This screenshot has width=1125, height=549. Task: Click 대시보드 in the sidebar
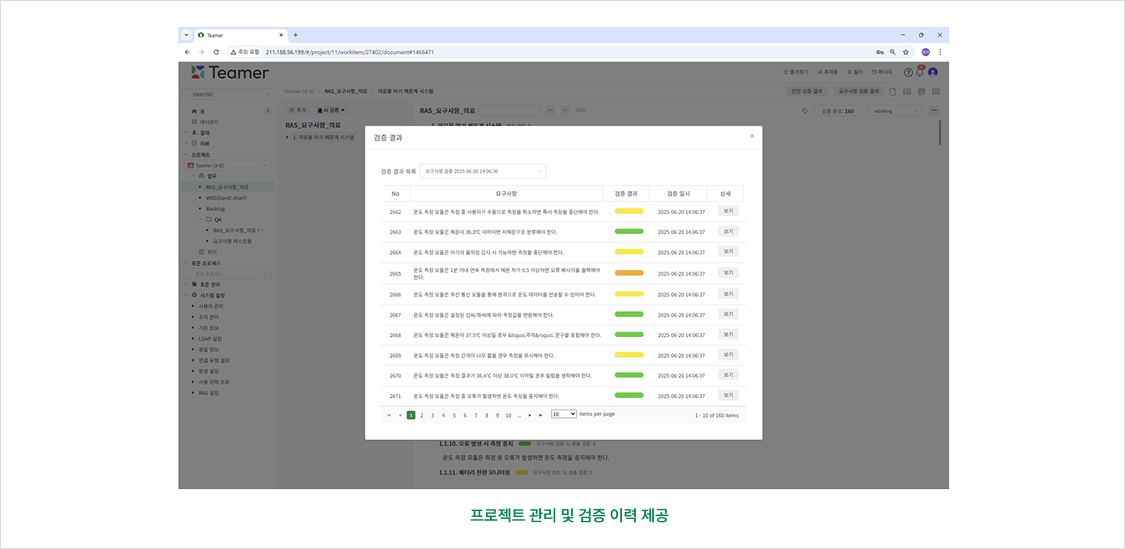pyautogui.click(x=207, y=121)
